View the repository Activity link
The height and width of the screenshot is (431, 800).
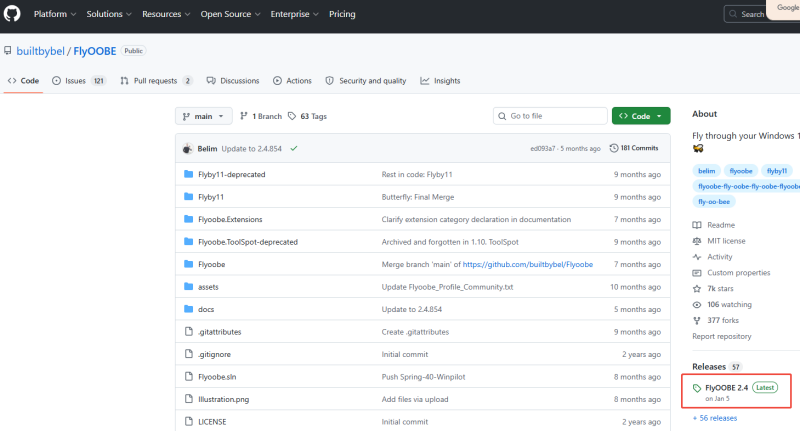coord(712,257)
